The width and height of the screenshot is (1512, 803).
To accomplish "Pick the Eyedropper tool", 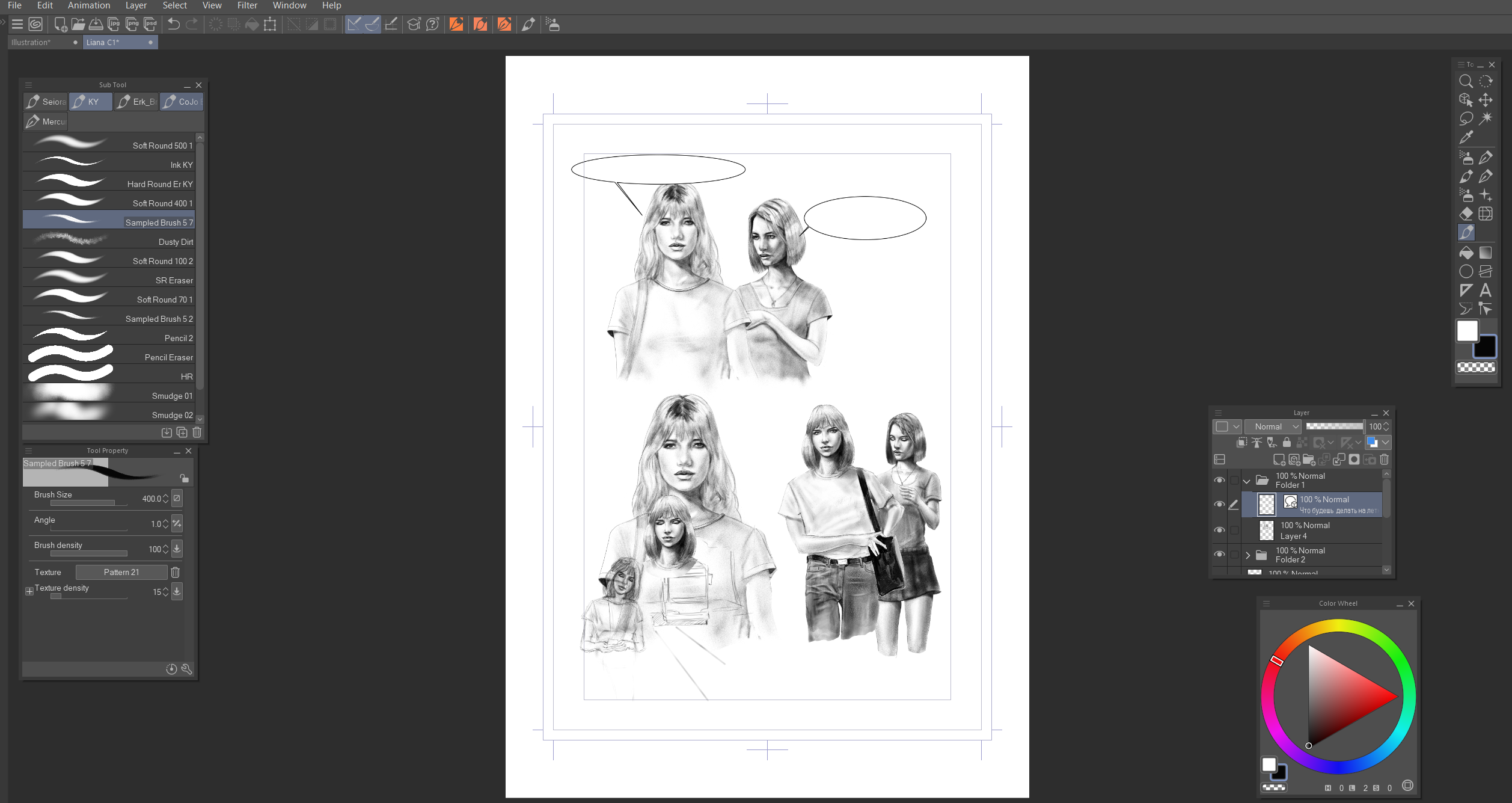I will tap(1466, 137).
